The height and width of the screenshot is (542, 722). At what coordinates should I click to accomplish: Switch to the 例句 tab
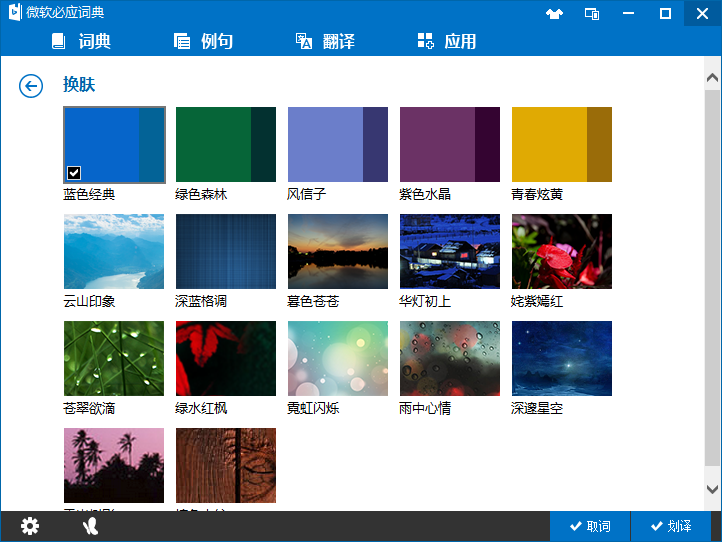203,41
